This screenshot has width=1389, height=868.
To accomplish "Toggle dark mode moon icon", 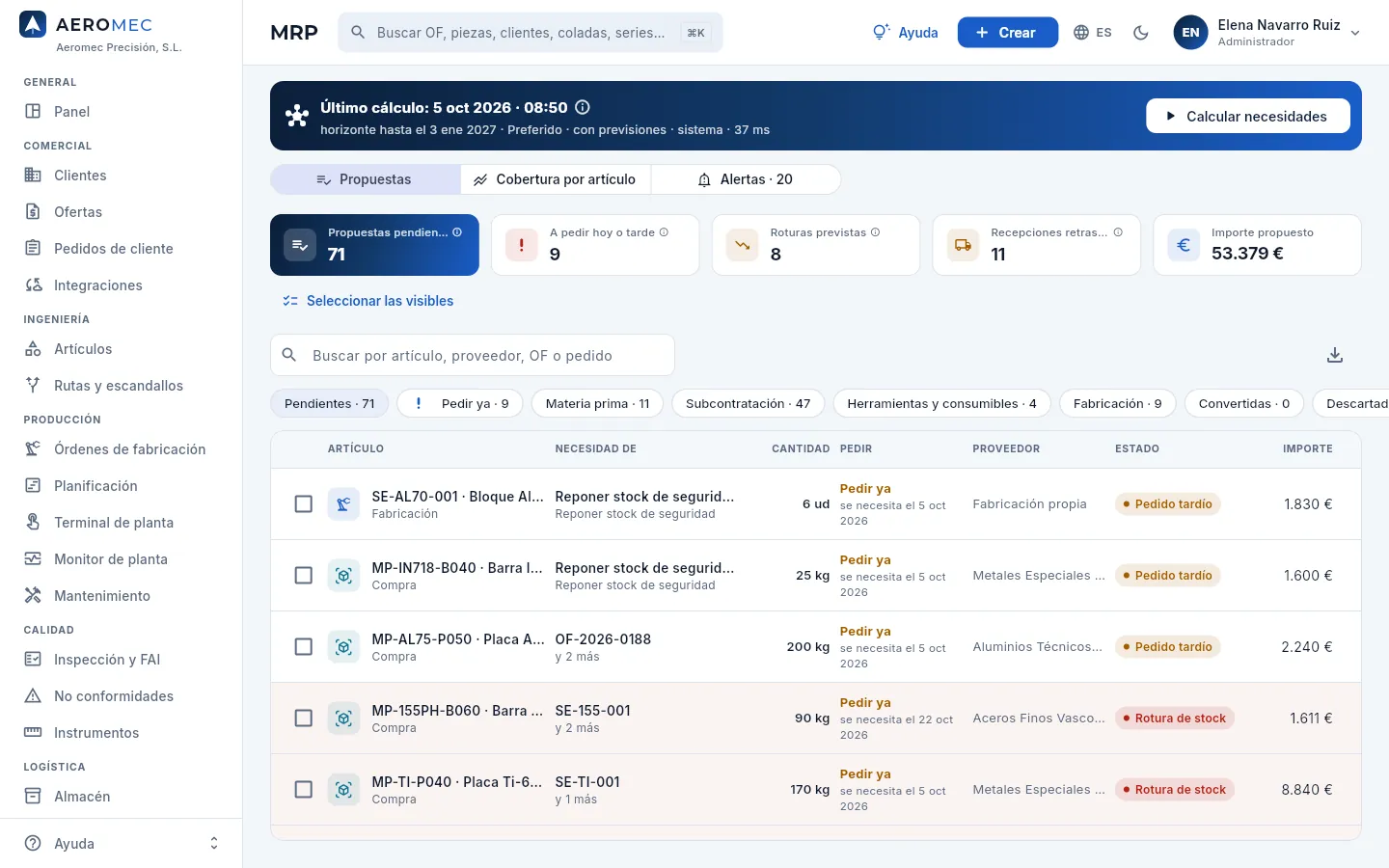I will [1141, 33].
